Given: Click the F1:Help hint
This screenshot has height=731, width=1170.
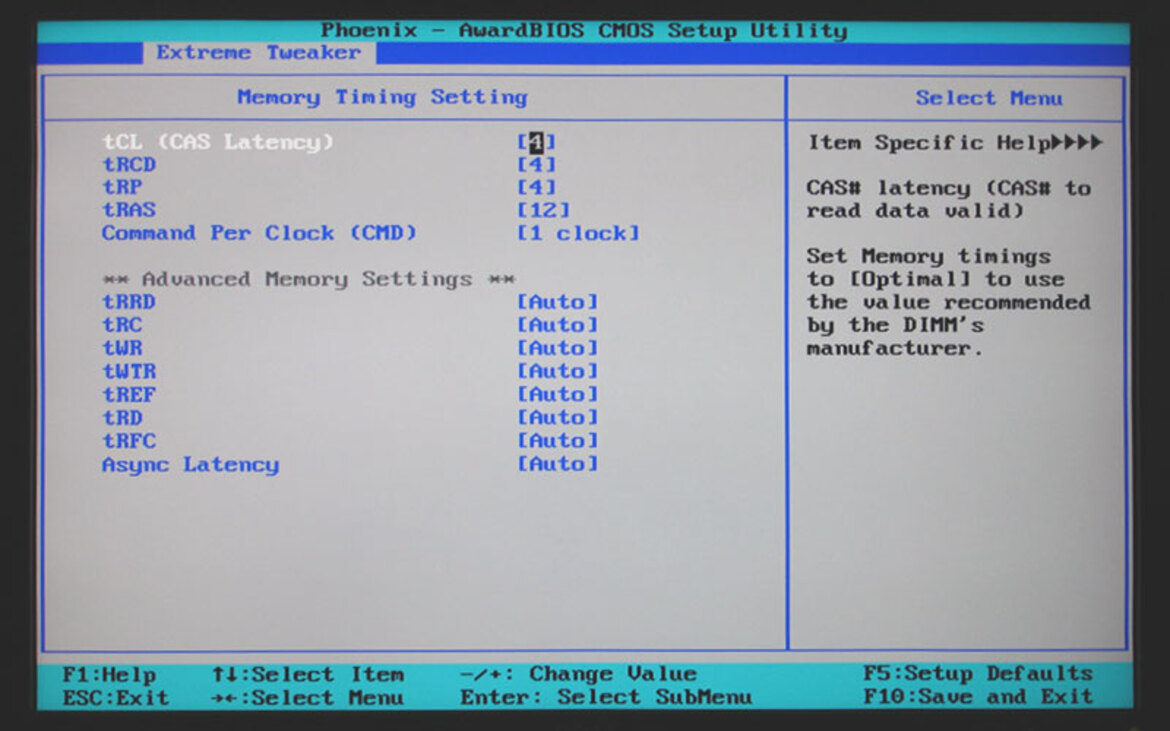Looking at the screenshot, I should pyautogui.click(x=110, y=675).
